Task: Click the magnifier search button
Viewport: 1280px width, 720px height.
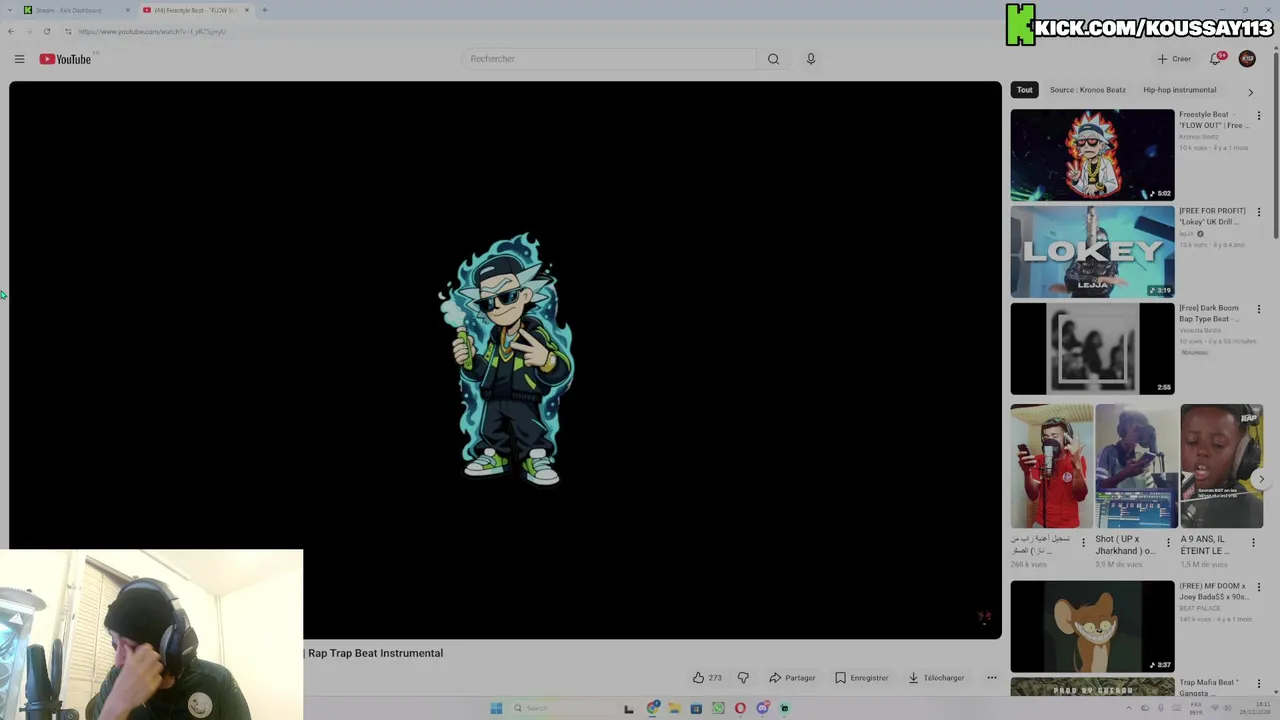Action: point(773,59)
